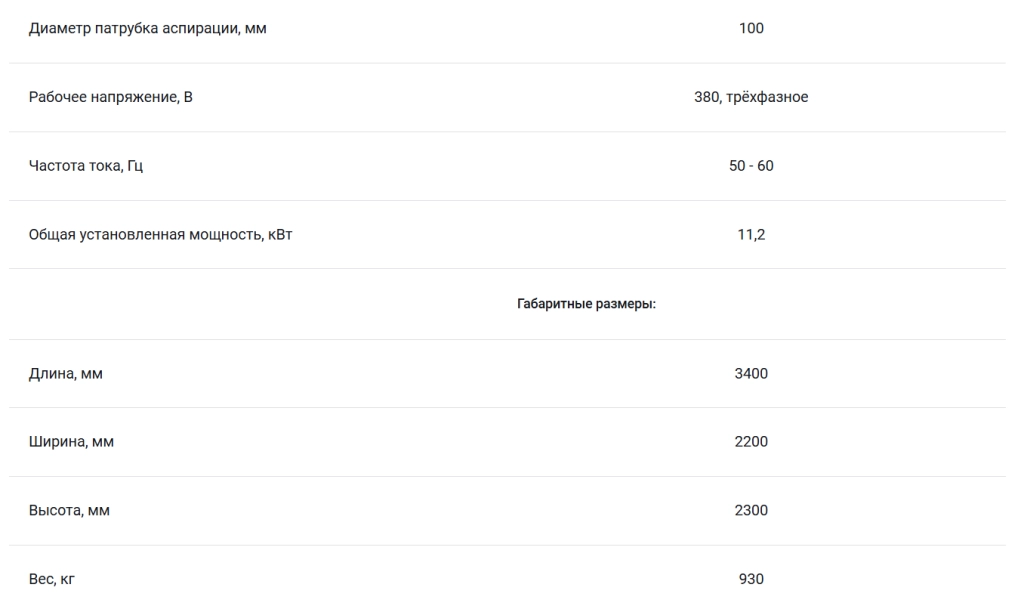Click the 'Рабочее напряжение, В' label

tap(110, 97)
